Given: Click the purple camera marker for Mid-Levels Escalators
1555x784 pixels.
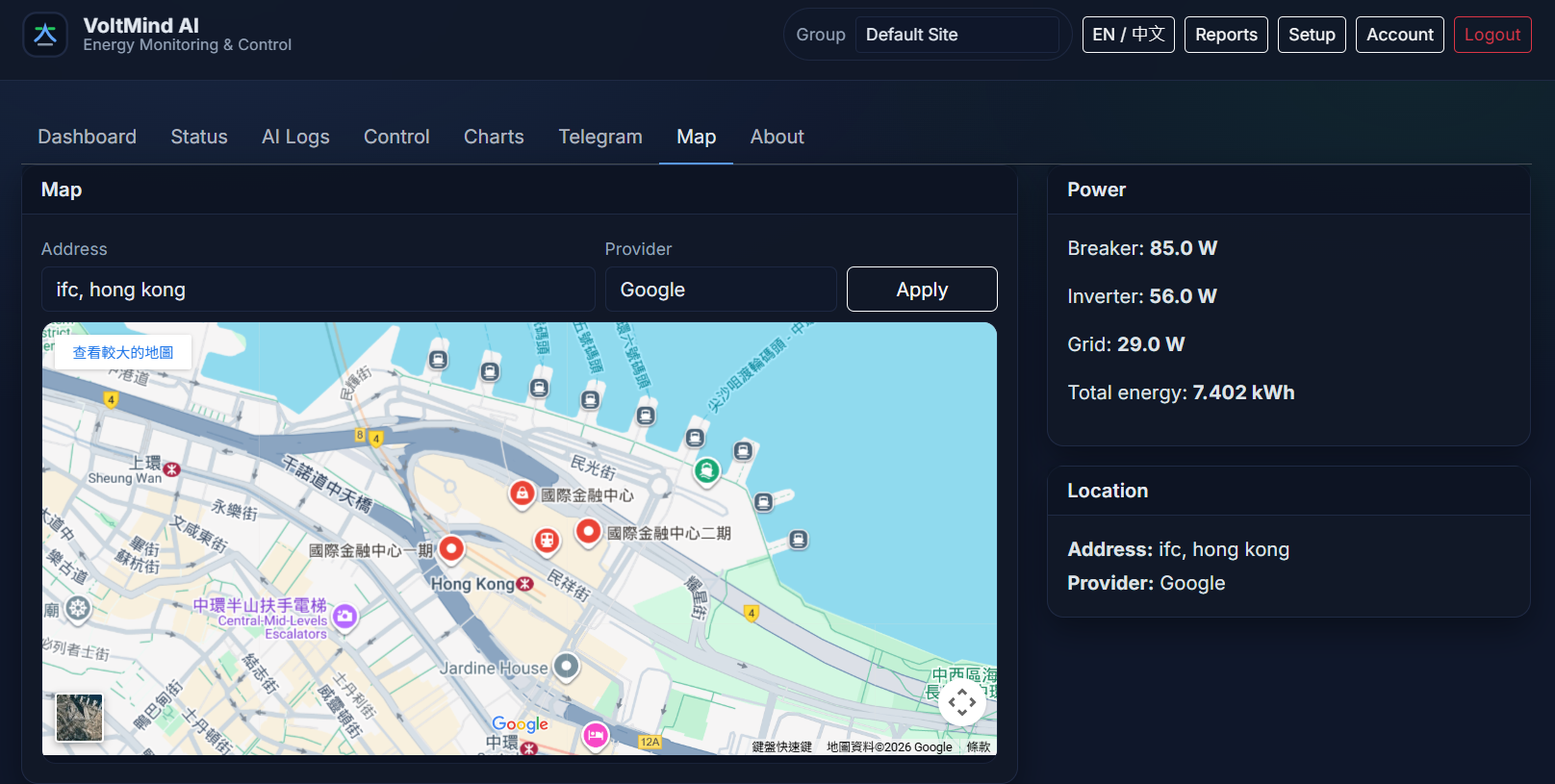Looking at the screenshot, I should coord(345,617).
